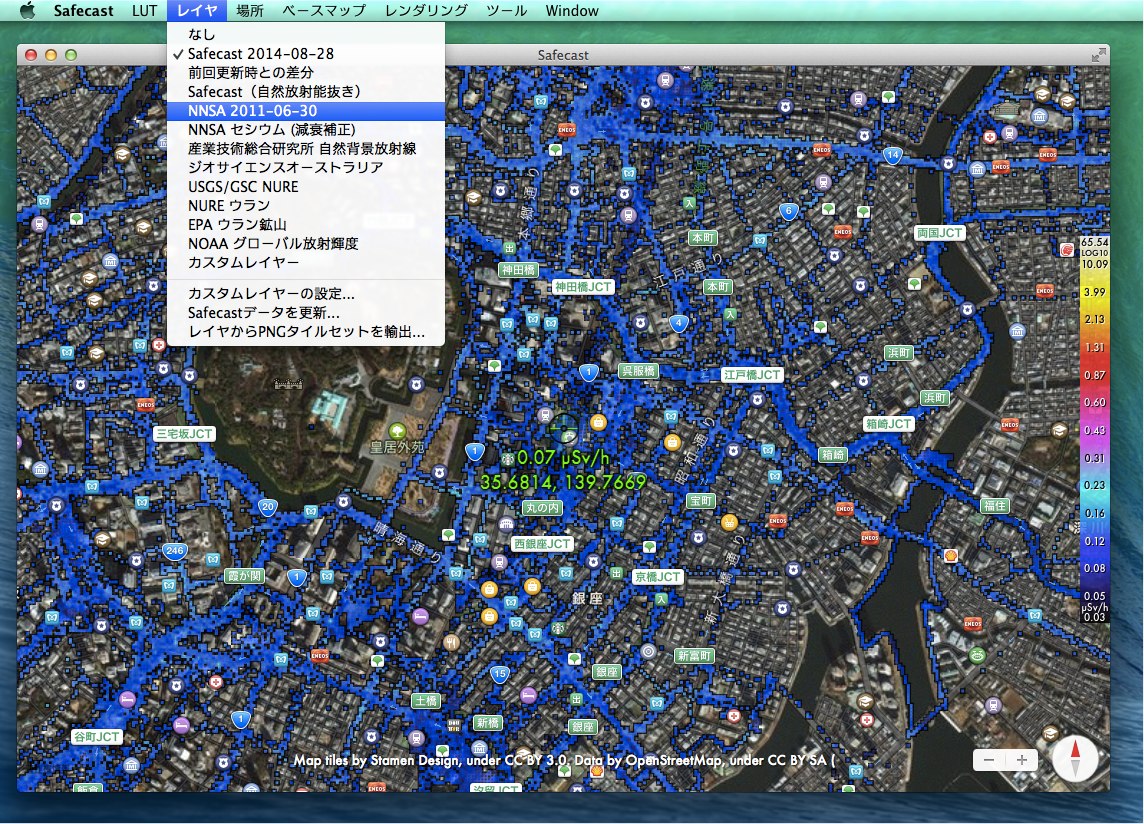This screenshot has width=1144, height=824.
Task: Click the 35.6814, 139.7669 coordinates readout
Action: click(x=563, y=482)
